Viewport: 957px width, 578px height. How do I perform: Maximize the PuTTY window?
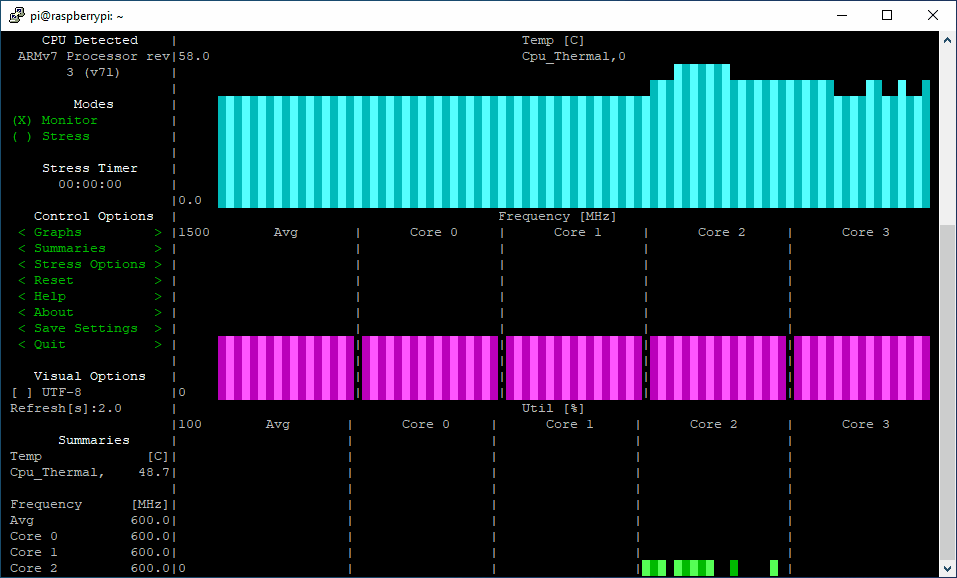(887, 15)
